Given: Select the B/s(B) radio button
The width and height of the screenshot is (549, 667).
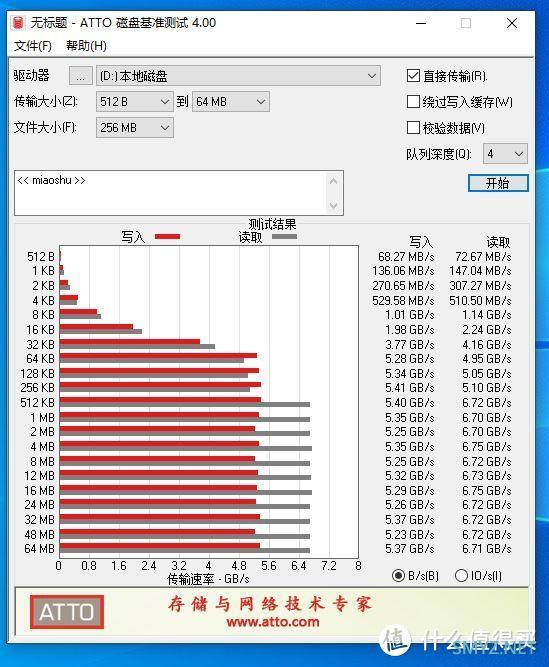Looking at the screenshot, I should [x=398, y=576].
